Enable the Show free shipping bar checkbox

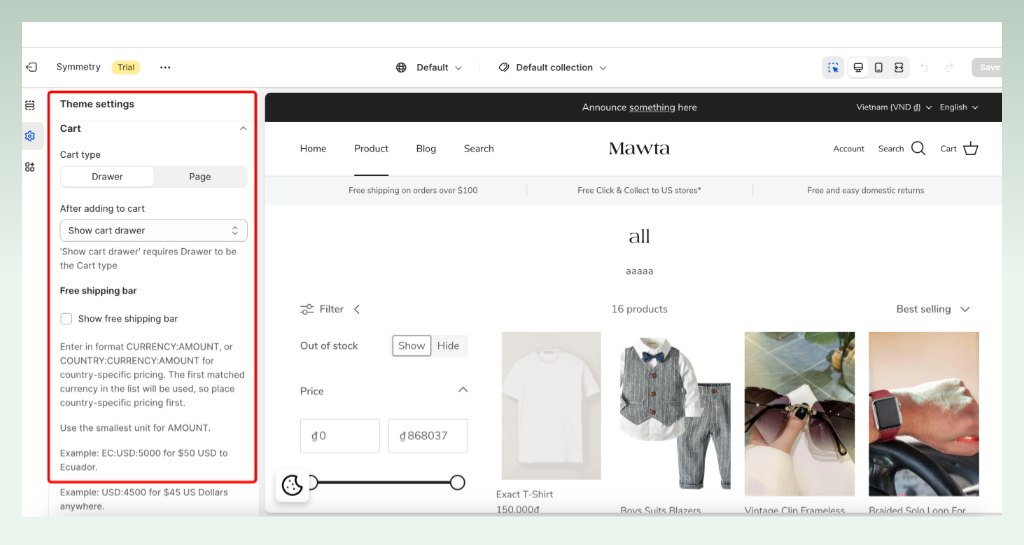66,319
